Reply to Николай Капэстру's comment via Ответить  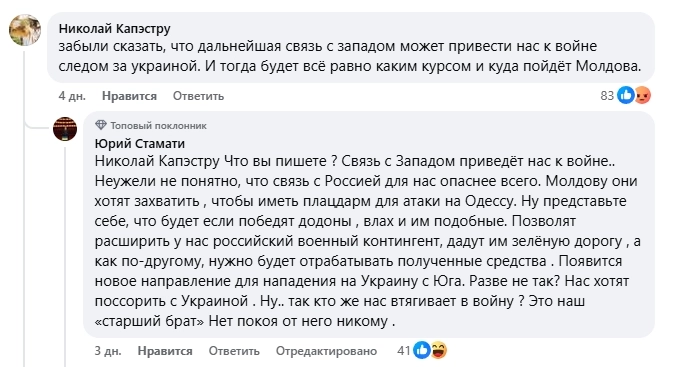tap(198, 96)
